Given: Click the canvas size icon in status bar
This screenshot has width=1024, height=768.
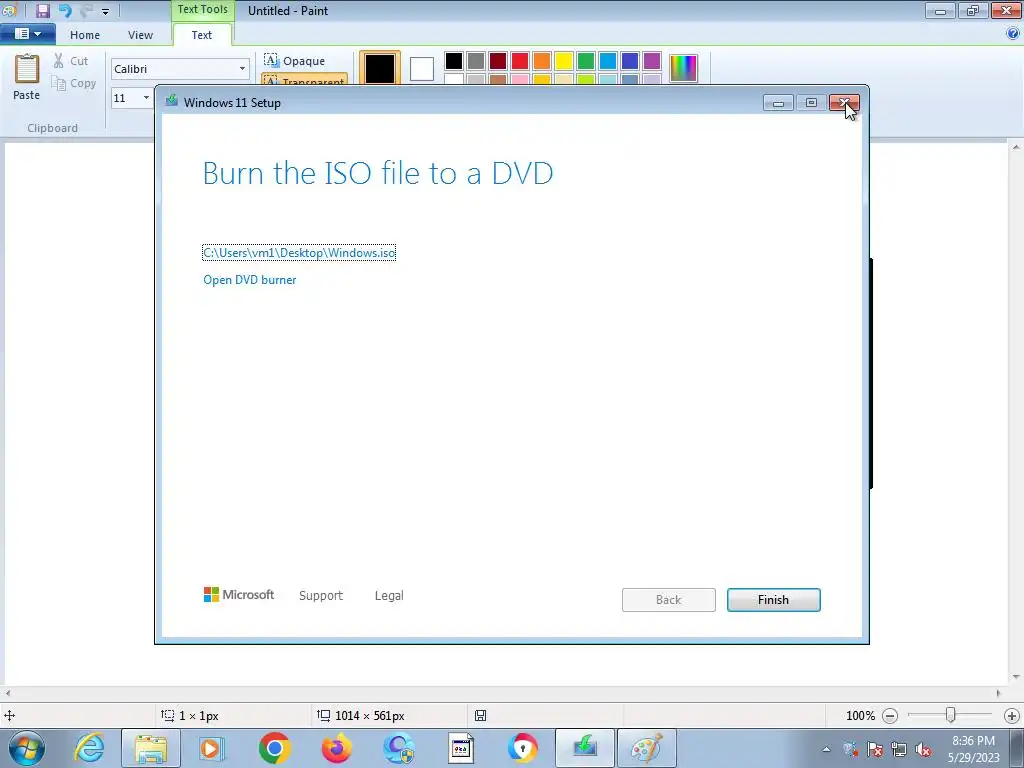Looking at the screenshot, I should 323,715.
